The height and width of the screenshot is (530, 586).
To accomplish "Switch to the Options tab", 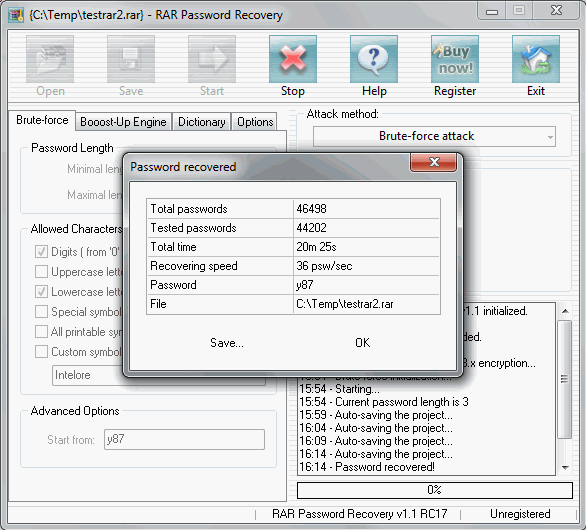I will [255, 122].
